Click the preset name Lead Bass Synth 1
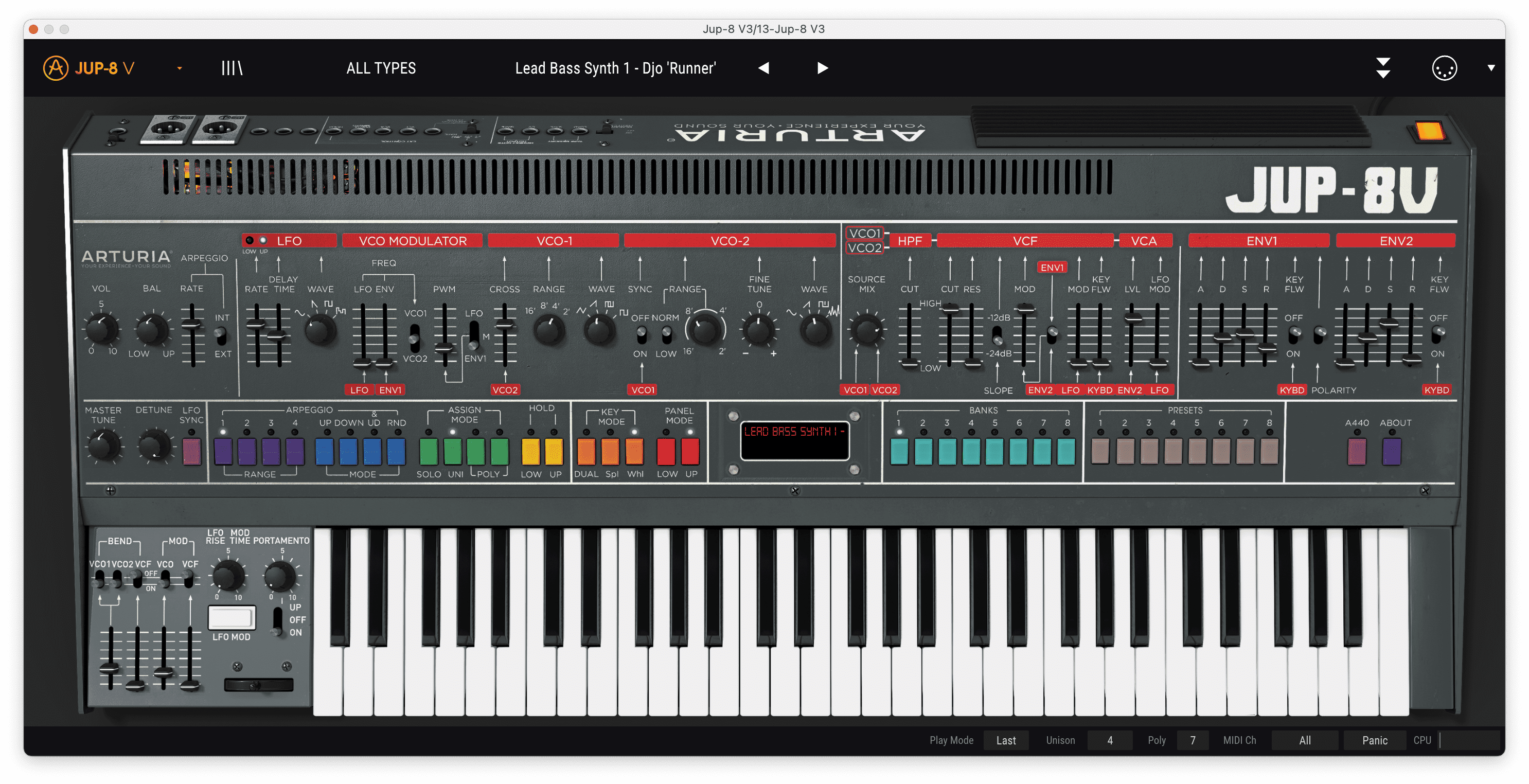The image size is (1529, 784). pos(615,68)
